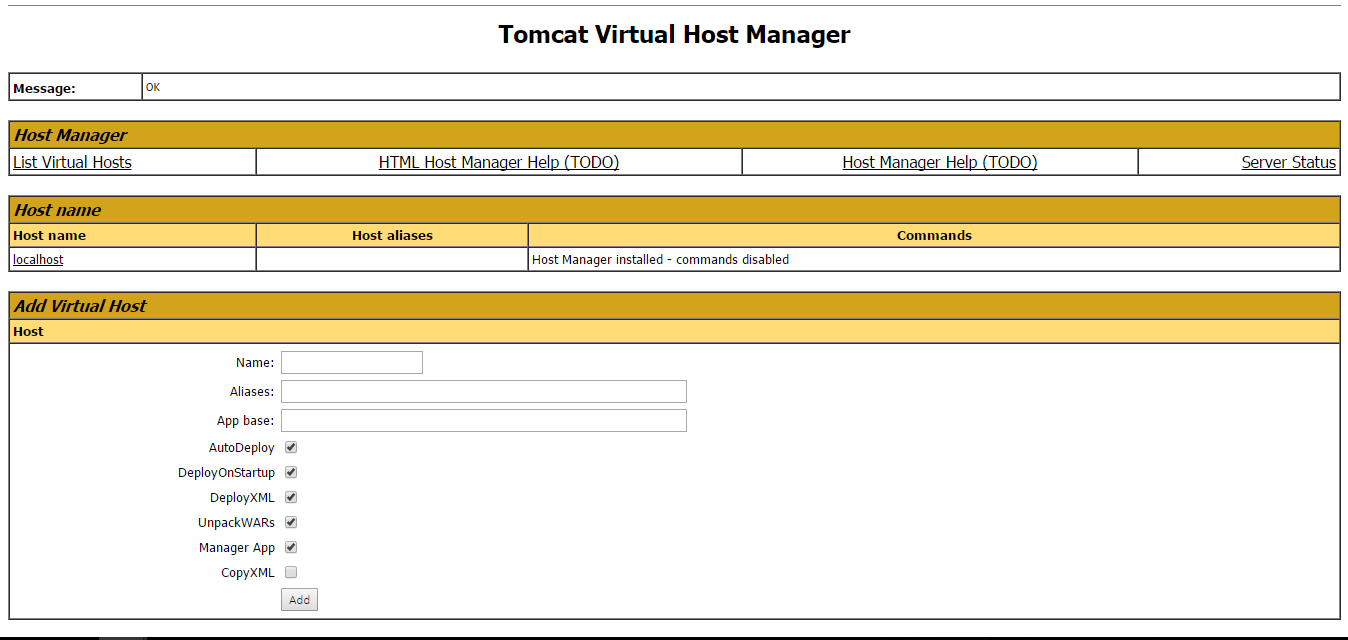Uncheck the Manager App checkbox
The height and width of the screenshot is (640, 1348).
tap(291, 547)
